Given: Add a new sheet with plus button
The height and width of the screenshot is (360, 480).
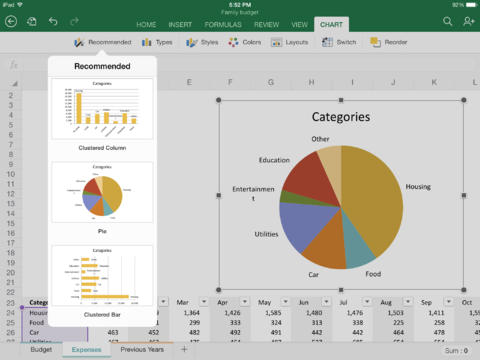Looking at the screenshot, I should (x=184, y=349).
